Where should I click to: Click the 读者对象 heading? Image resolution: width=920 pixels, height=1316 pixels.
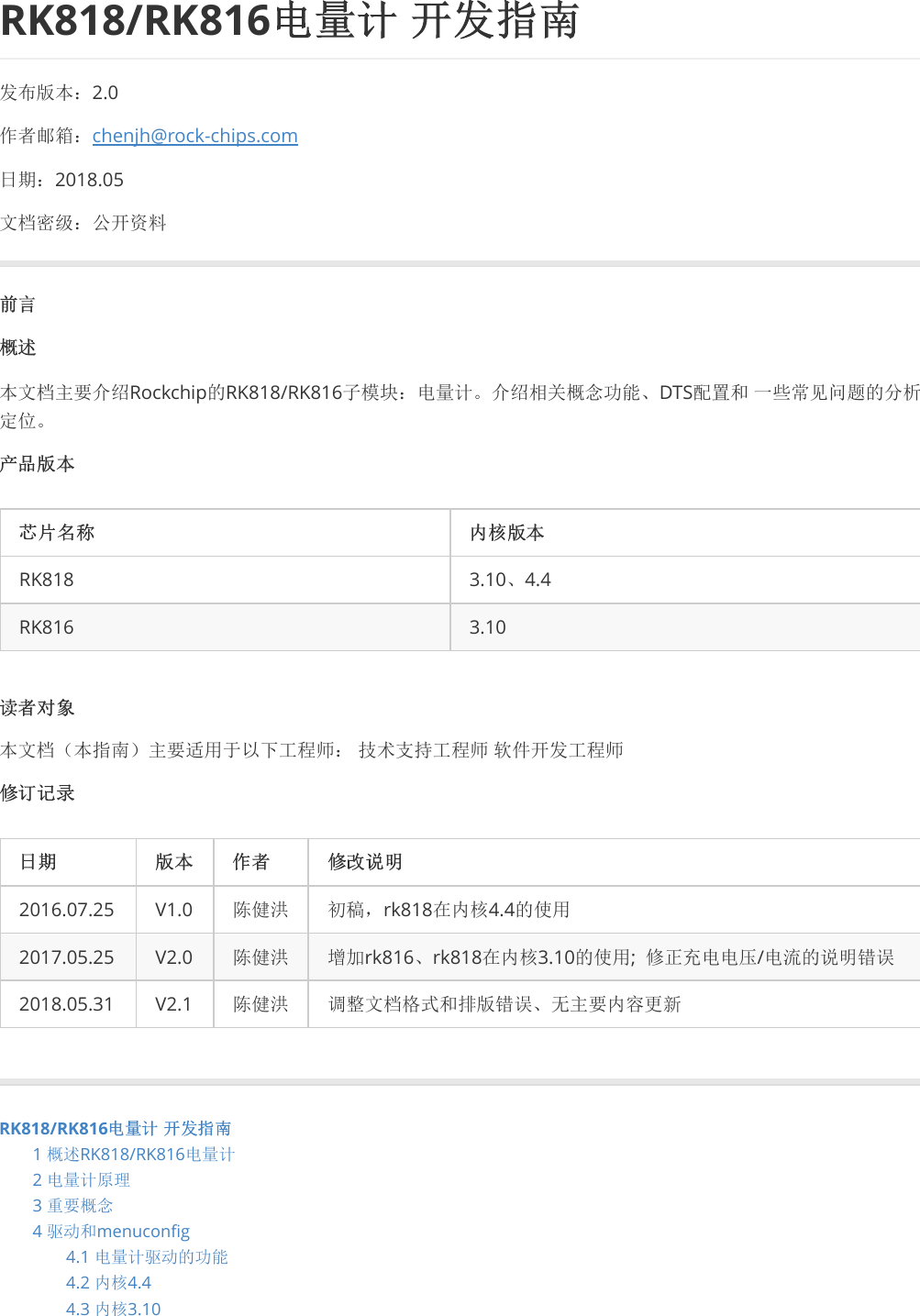[38, 708]
